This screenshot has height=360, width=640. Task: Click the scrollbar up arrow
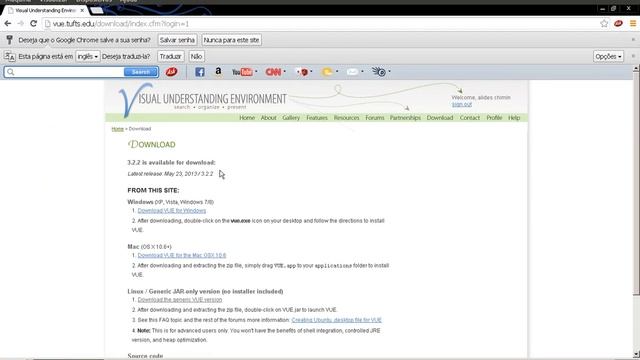pyautogui.click(x=636, y=69)
